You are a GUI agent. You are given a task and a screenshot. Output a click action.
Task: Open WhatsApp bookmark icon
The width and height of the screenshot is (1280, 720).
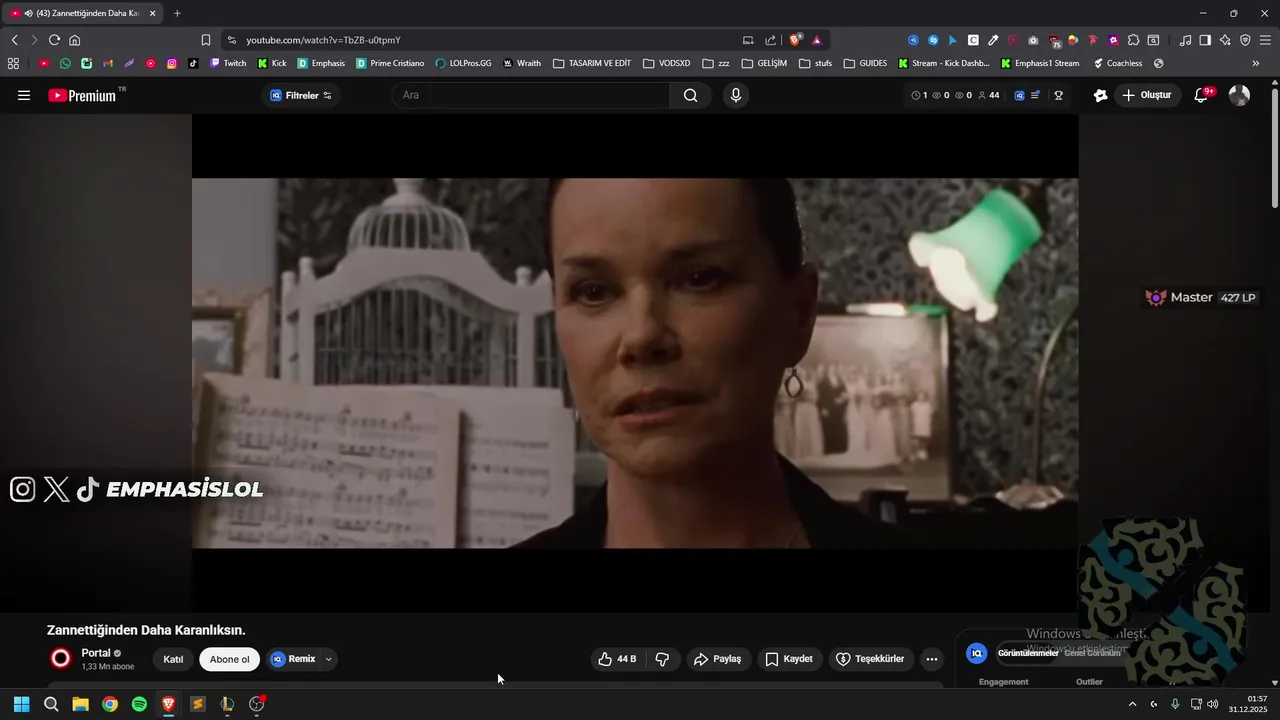tap(65, 63)
